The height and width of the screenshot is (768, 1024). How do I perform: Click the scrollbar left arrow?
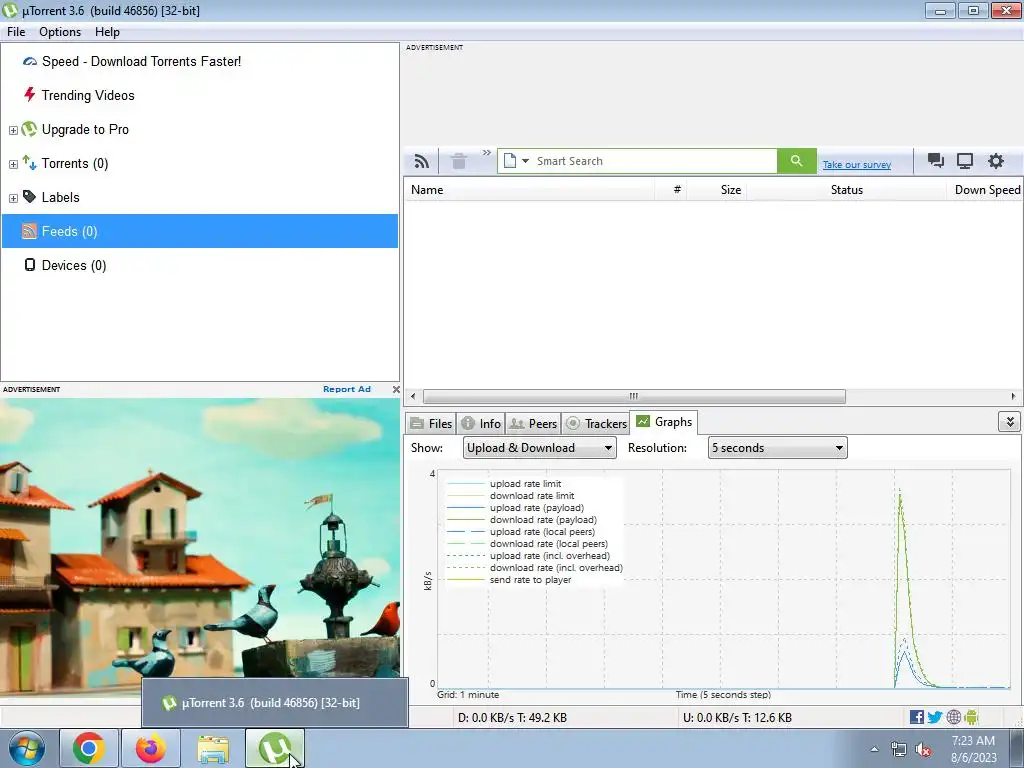(x=413, y=396)
